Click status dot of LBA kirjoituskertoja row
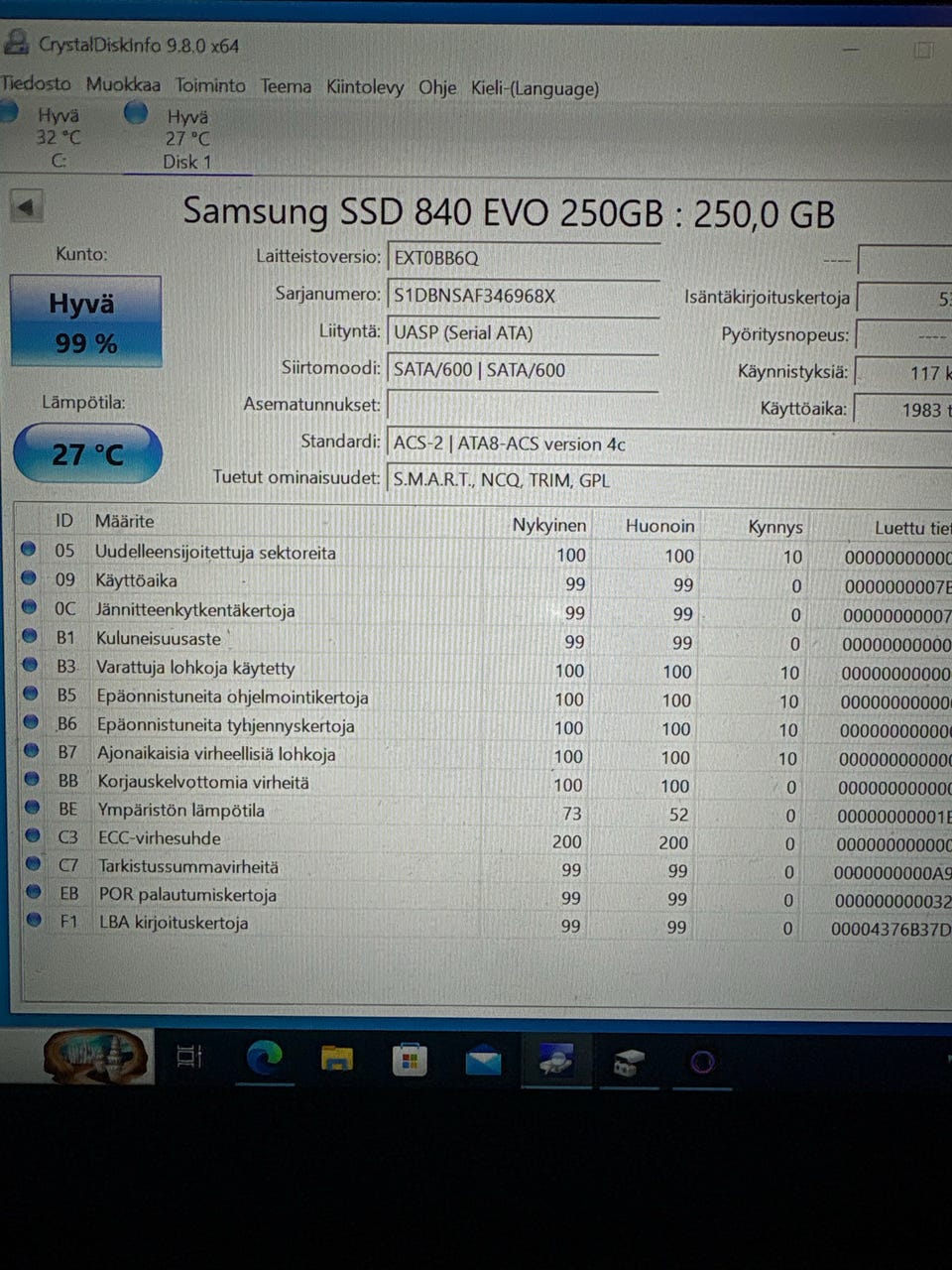The height and width of the screenshot is (1270, 952). click(x=35, y=920)
